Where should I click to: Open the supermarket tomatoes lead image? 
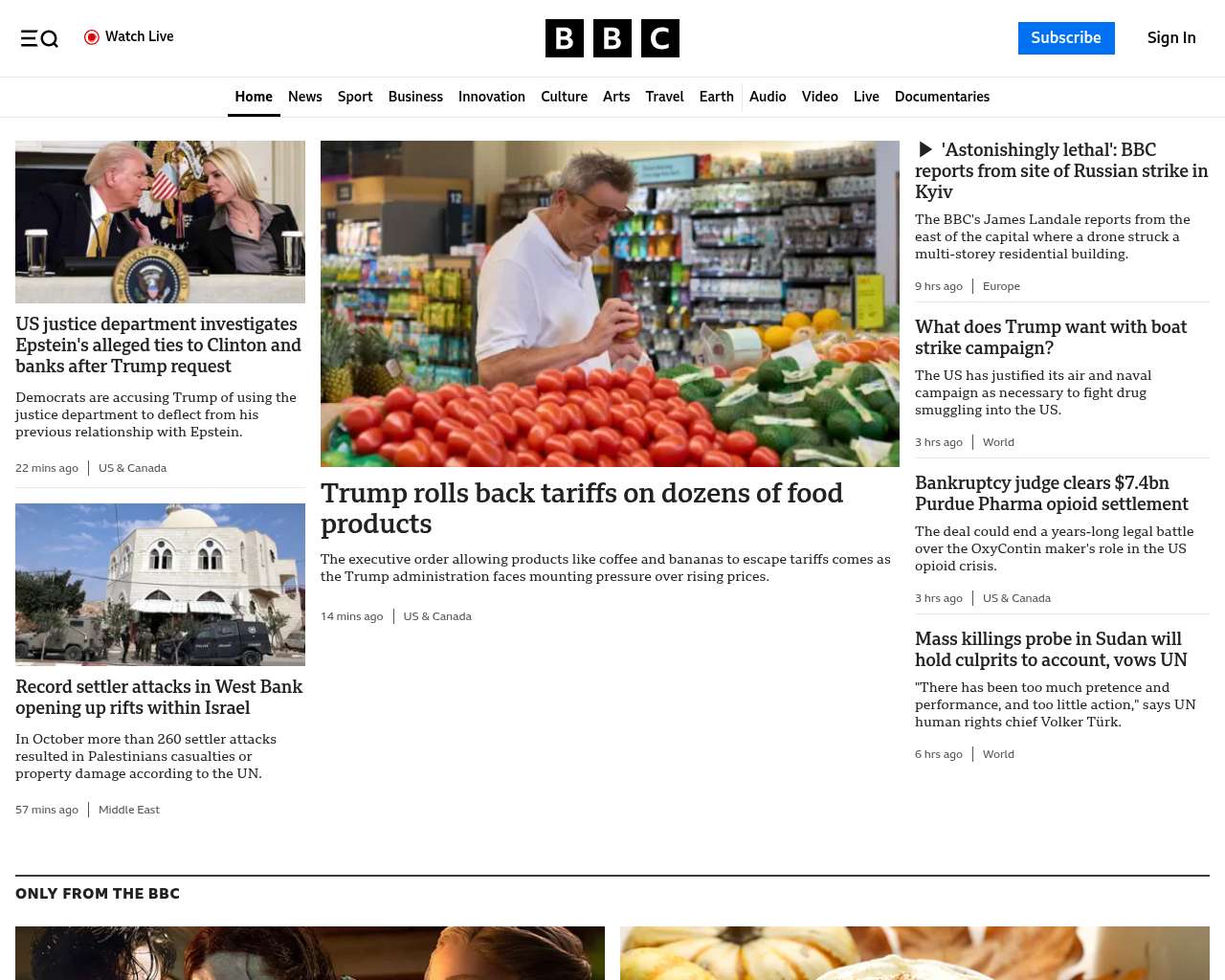[x=610, y=303]
